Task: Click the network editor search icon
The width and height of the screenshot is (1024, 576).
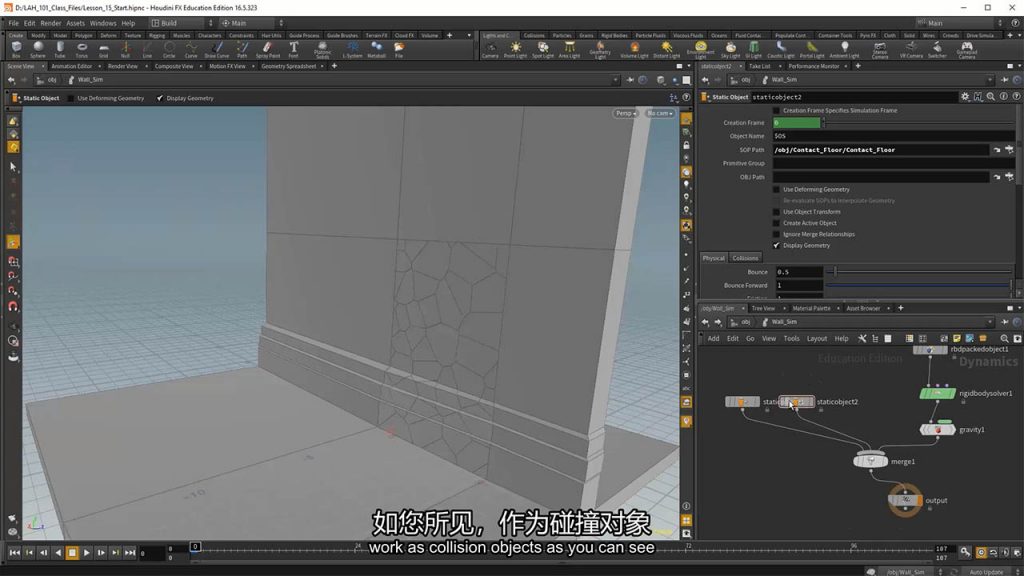Action: point(1004,338)
